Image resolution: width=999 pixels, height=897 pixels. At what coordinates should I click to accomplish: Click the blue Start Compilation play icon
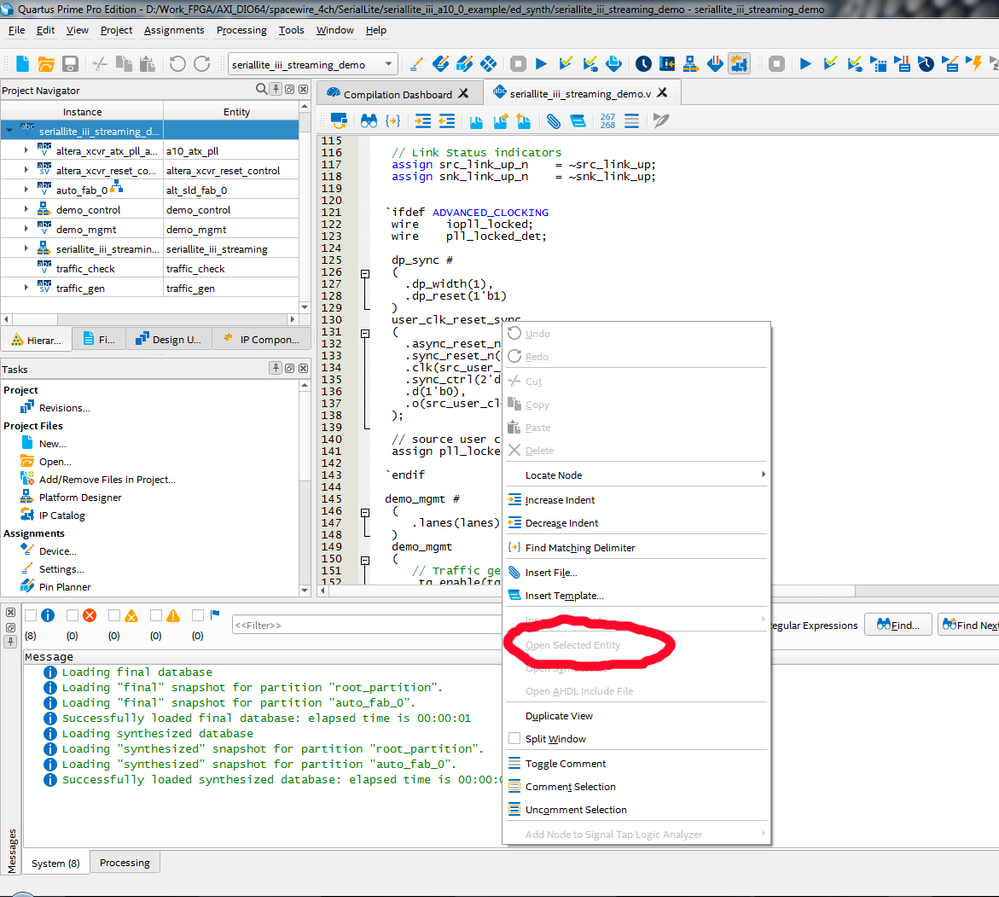click(x=541, y=64)
